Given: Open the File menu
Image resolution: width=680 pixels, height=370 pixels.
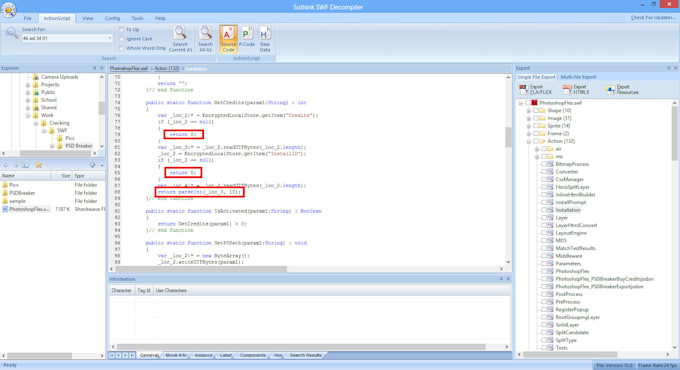Looking at the screenshot, I should 27,18.
